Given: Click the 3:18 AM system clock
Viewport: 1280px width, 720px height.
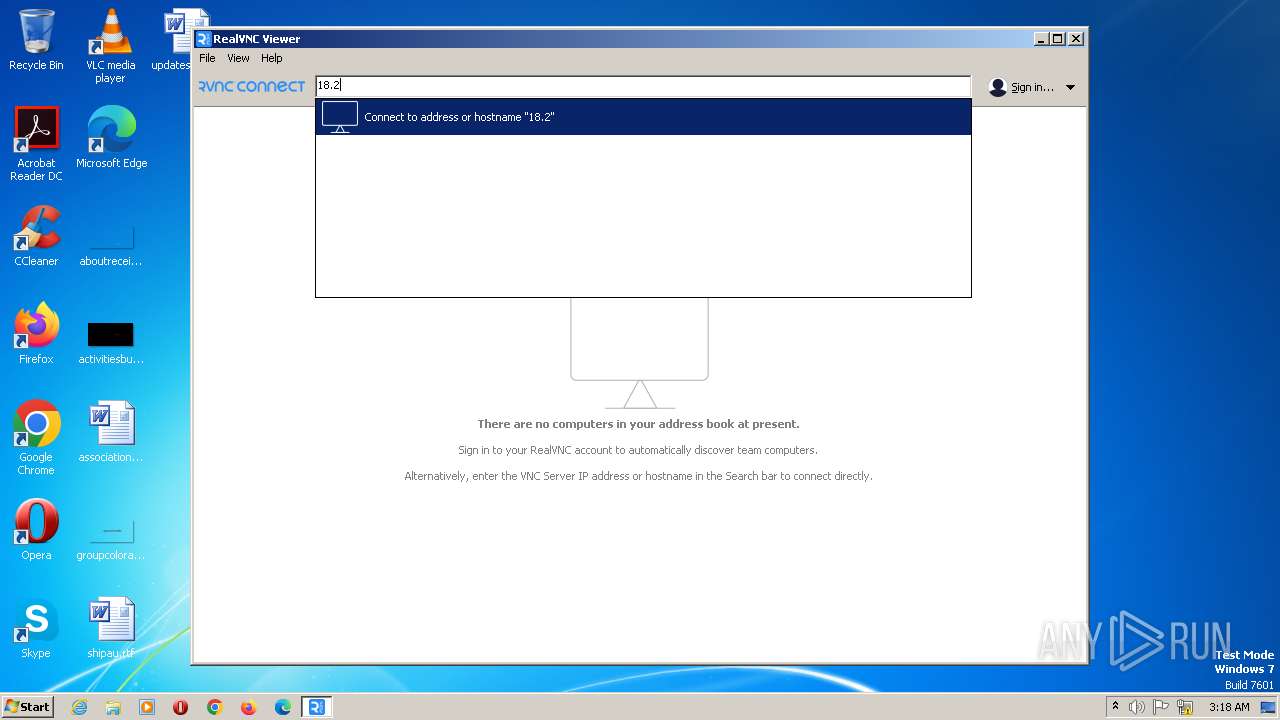Looking at the screenshot, I should [x=1229, y=707].
